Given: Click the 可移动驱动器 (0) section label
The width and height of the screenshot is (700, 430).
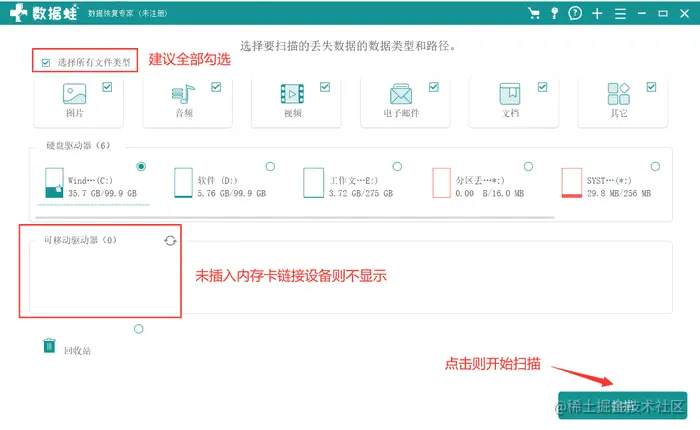Looking at the screenshot, I should point(80,240).
